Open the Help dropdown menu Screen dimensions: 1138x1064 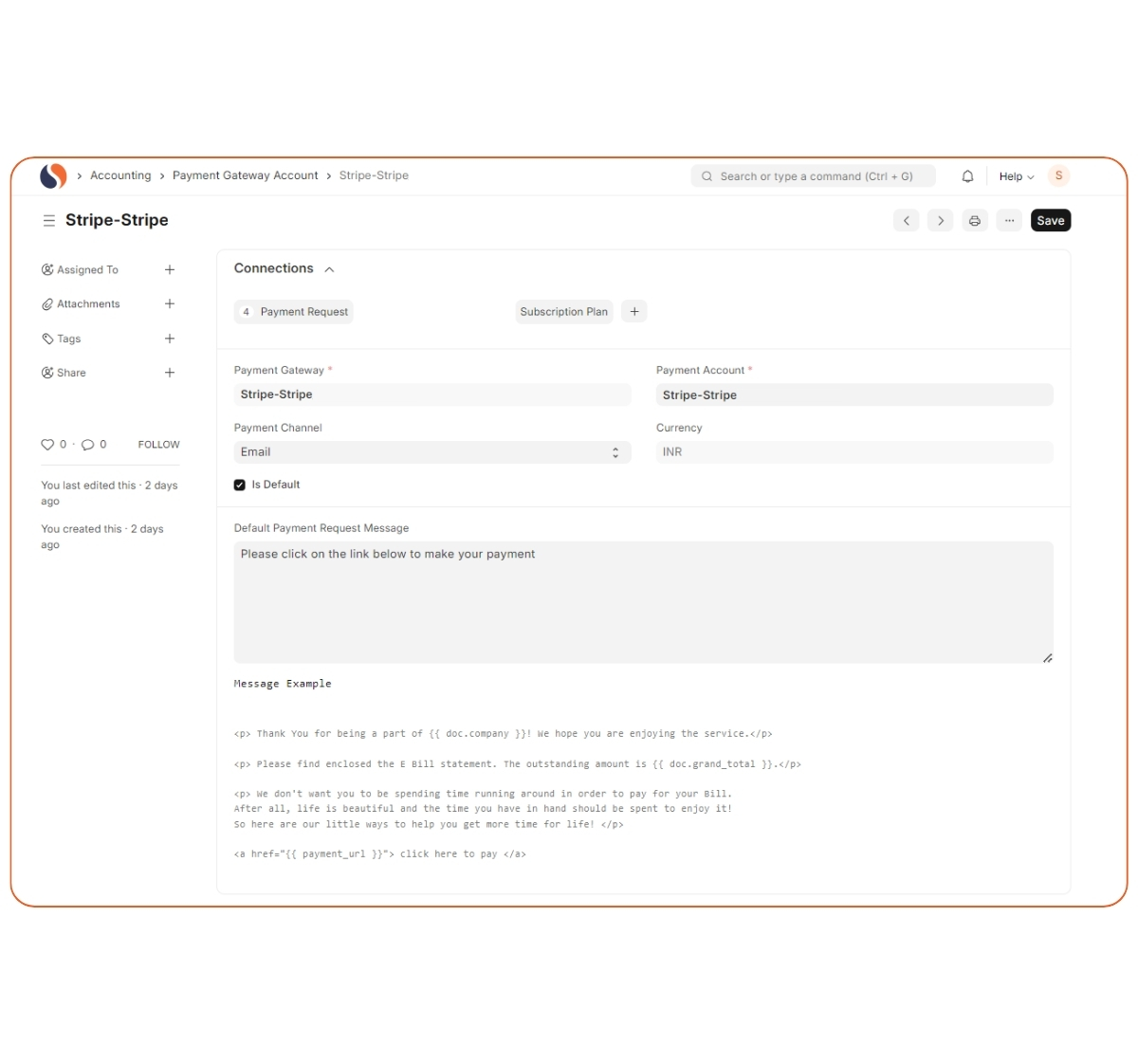click(x=1016, y=176)
